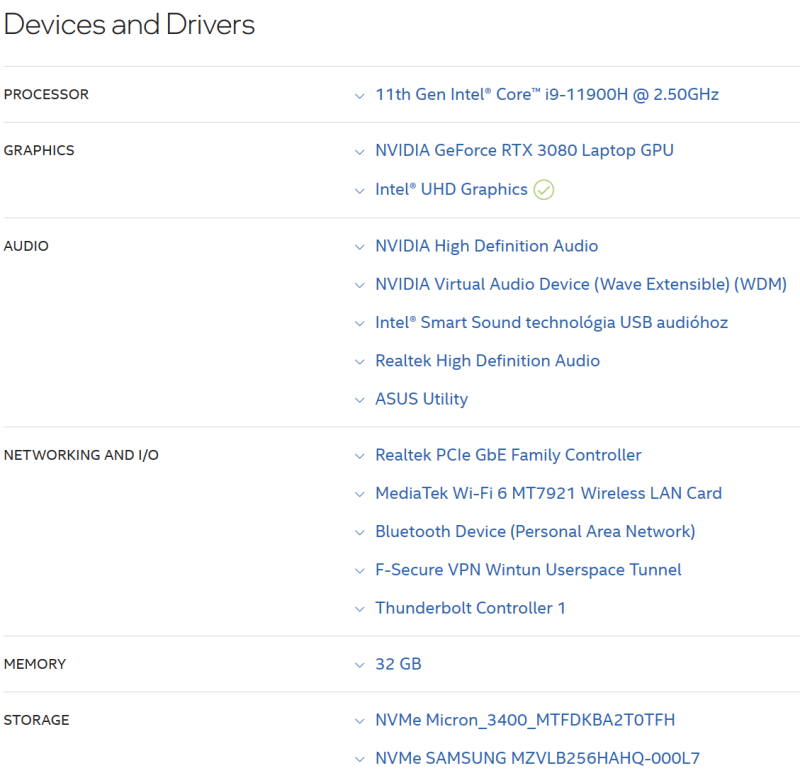The width and height of the screenshot is (800, 778).
Task: Click the NETWORKING AND I/O section label
Action: [x=82, y=455]
